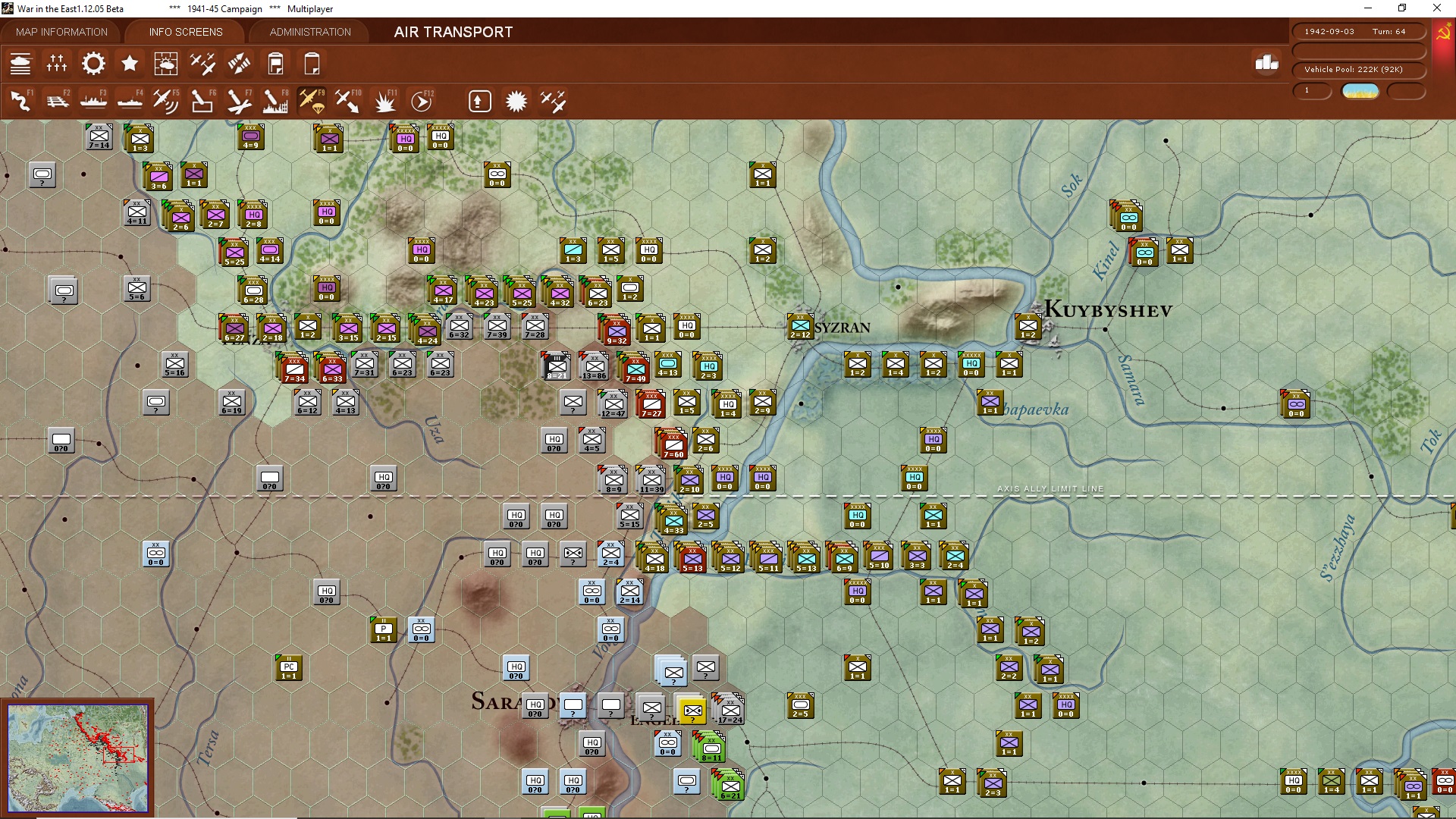1456x819 pixels.
Task: Open the losses screen with crosses icon
Action: tap(57, 64)
